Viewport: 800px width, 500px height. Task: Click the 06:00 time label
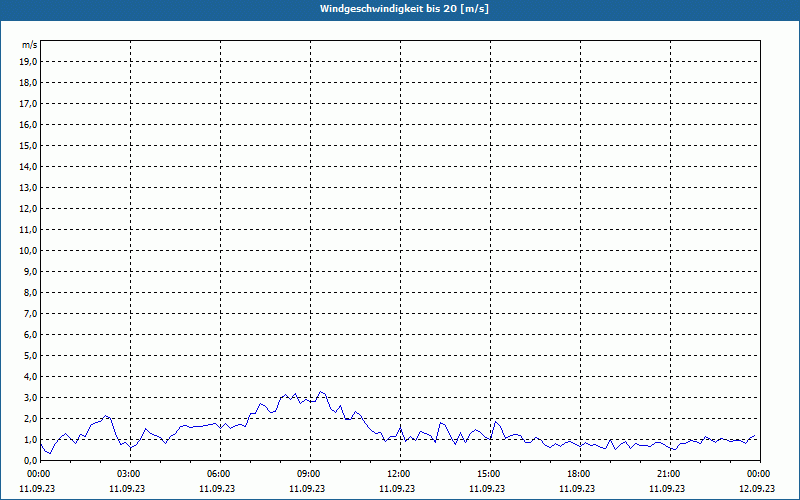click(x=220, y=474)
